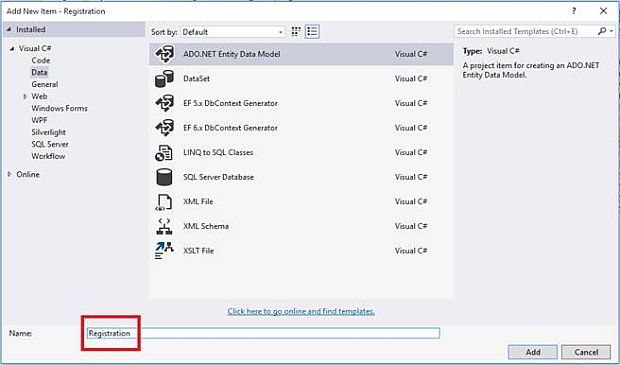Image resolution: width=620 pixels, height=365 pixels.
Task: Close the Add New Item dialog
Action: pyautogui.click(x=603, y=11)
